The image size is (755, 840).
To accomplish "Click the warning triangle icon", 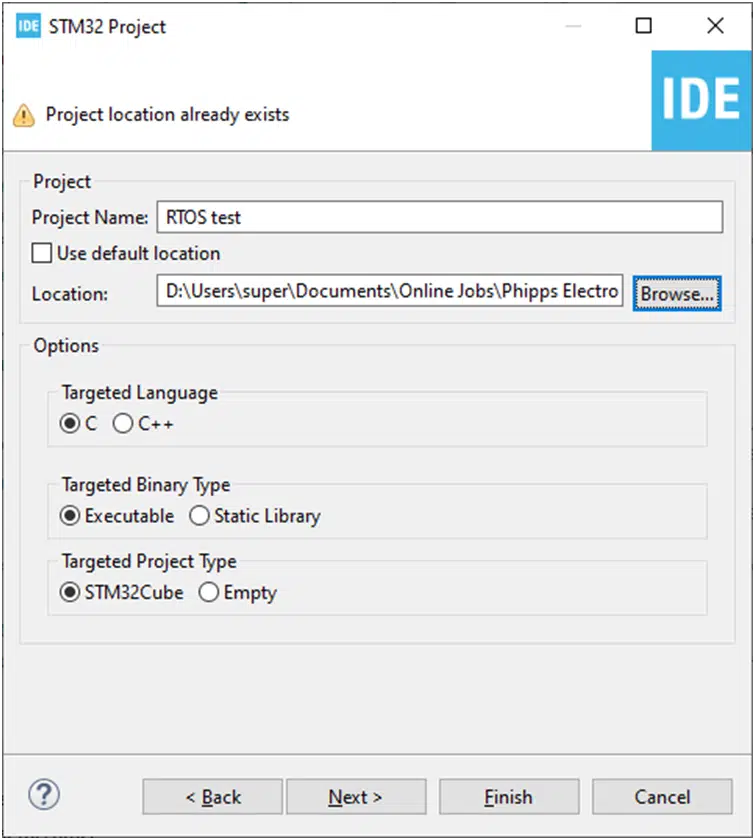I will [x=24, y=115].
